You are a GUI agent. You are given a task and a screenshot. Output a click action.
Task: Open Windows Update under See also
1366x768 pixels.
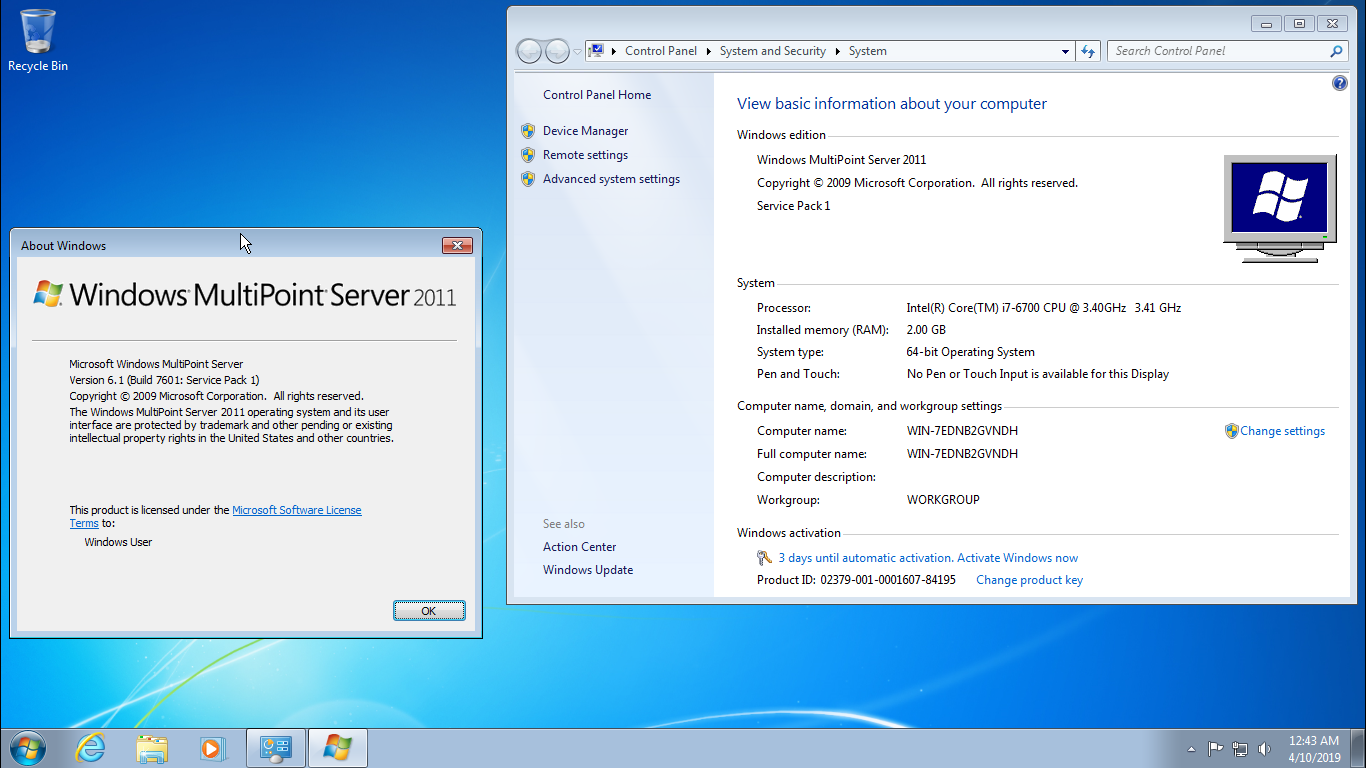tap(588, 570)
